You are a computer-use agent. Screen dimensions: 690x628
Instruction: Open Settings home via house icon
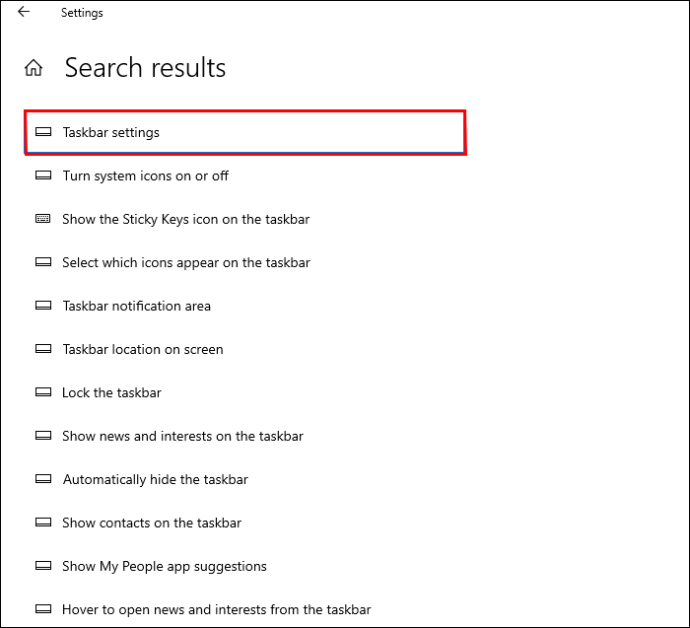point(33,68)
